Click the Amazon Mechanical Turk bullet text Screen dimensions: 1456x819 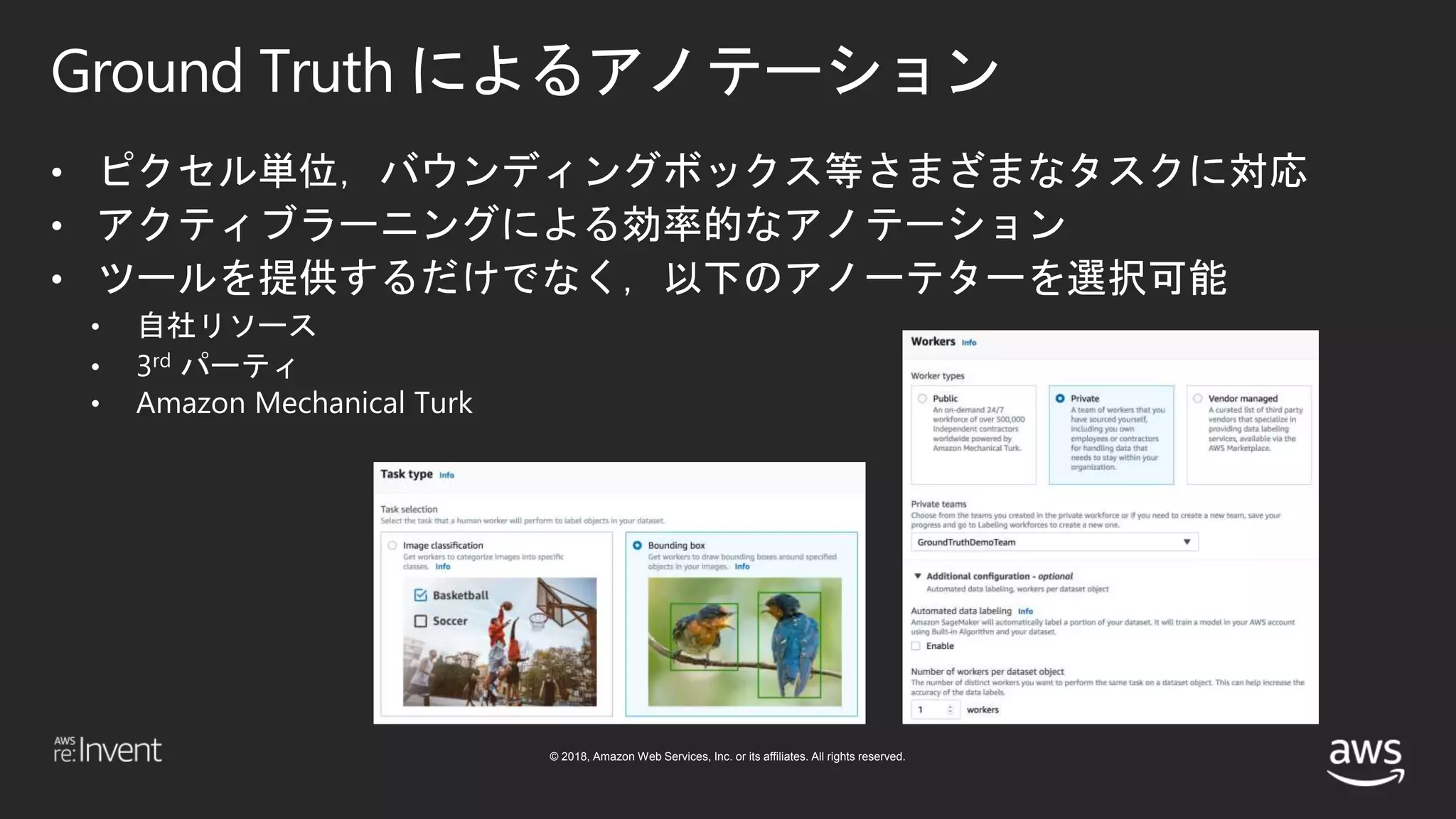point(304,403)
